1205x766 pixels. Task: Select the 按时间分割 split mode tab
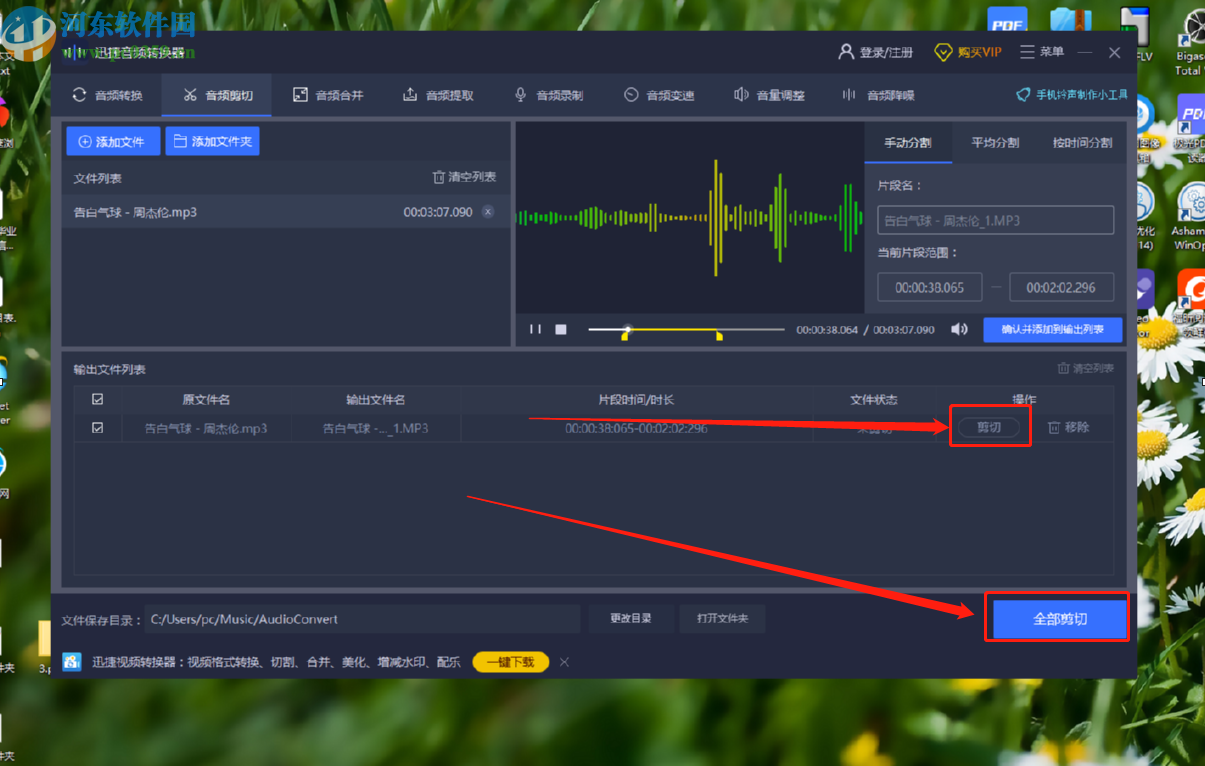click(x=1082, y=143)
